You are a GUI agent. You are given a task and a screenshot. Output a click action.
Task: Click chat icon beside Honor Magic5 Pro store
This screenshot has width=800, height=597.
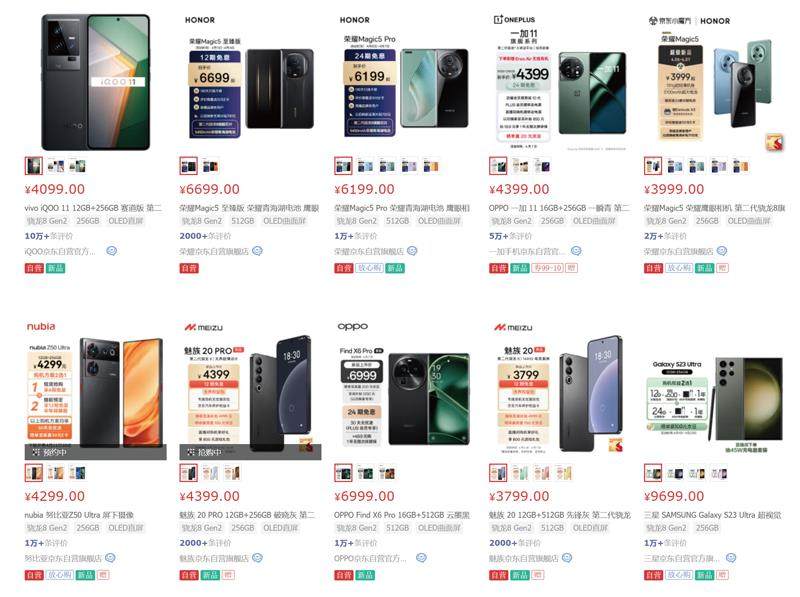click(x=412, y=251)
